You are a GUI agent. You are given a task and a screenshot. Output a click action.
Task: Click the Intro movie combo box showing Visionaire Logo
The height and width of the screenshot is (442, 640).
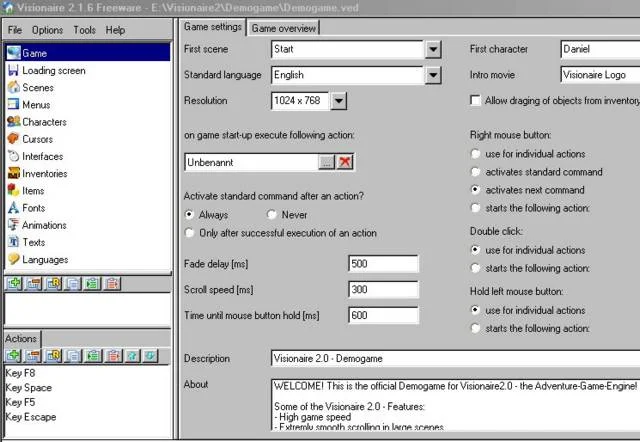click(600, 75)
